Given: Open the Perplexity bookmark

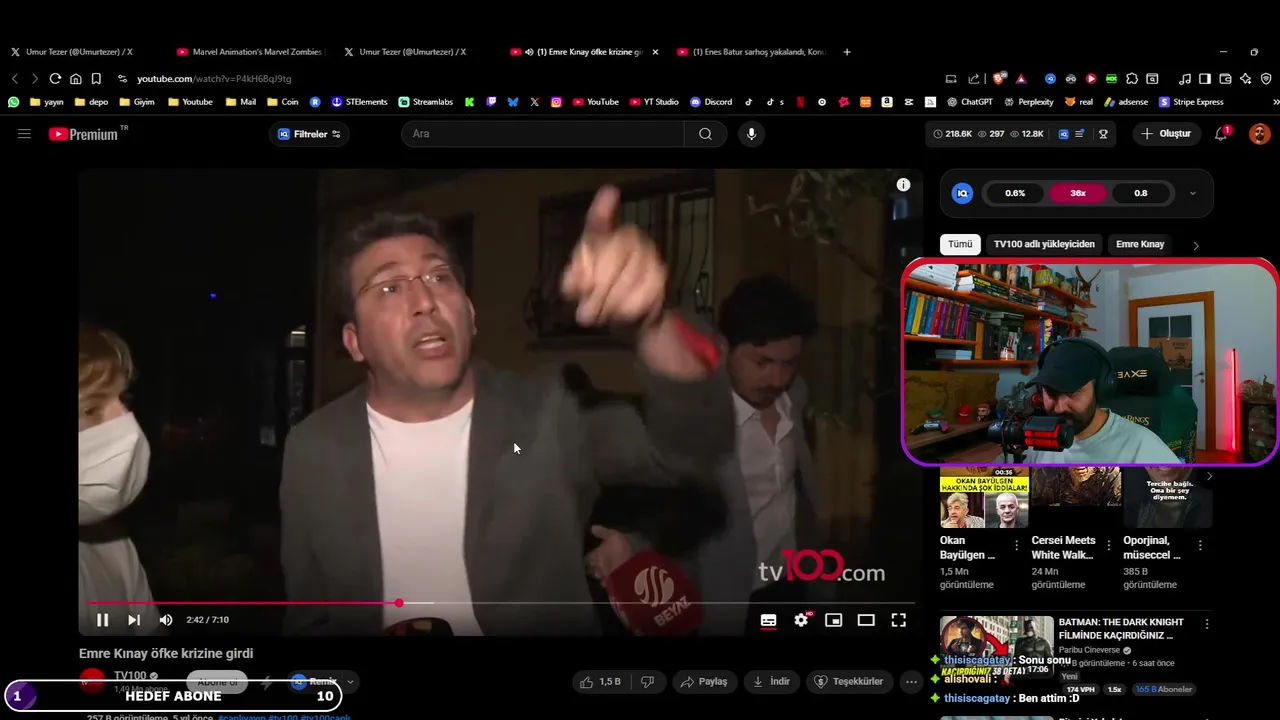Looking at the screenshot, I should coord(1029,102).
